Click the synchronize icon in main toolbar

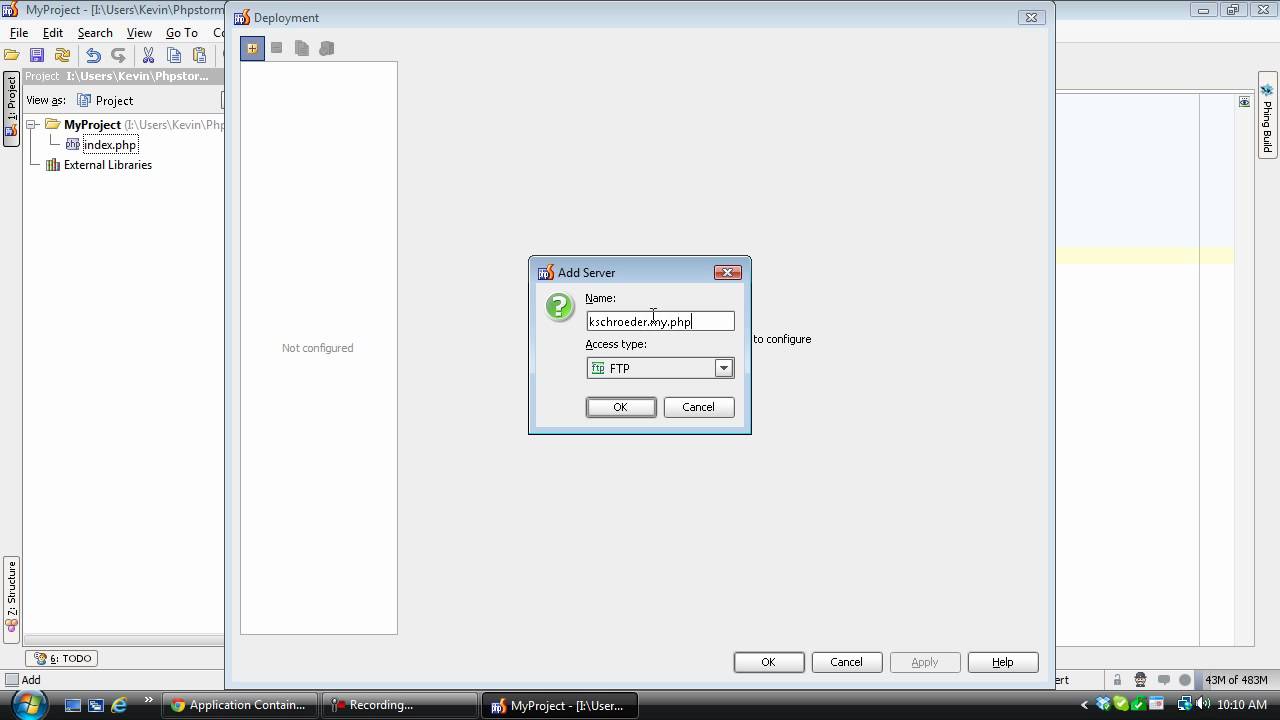(x=62, y=55)
